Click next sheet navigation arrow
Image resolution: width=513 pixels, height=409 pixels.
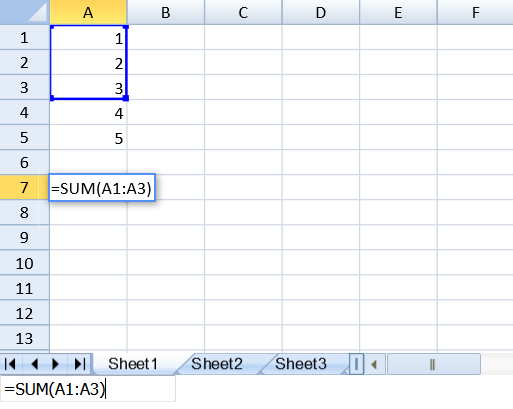click(x=56, y=364)
